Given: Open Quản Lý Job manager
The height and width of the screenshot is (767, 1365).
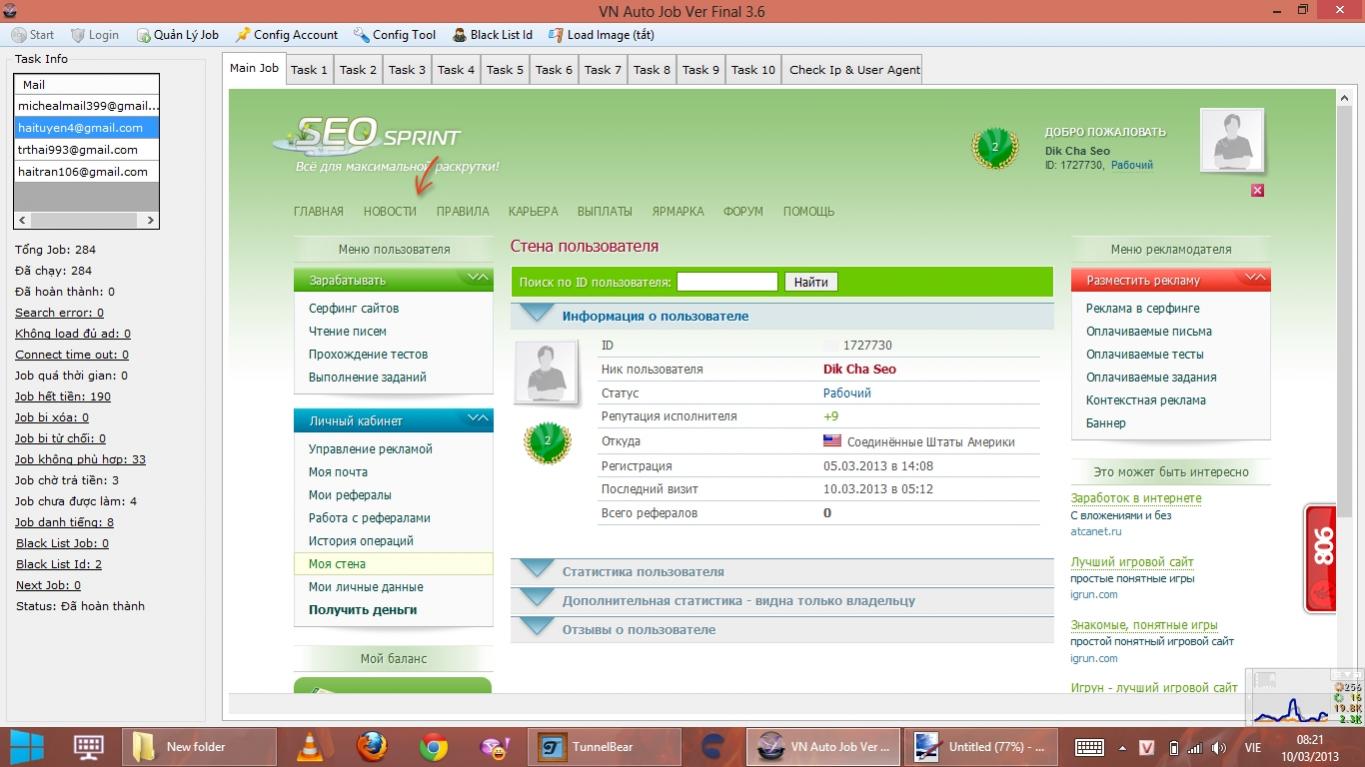Looking at the screenshot, I should [177, 35].
